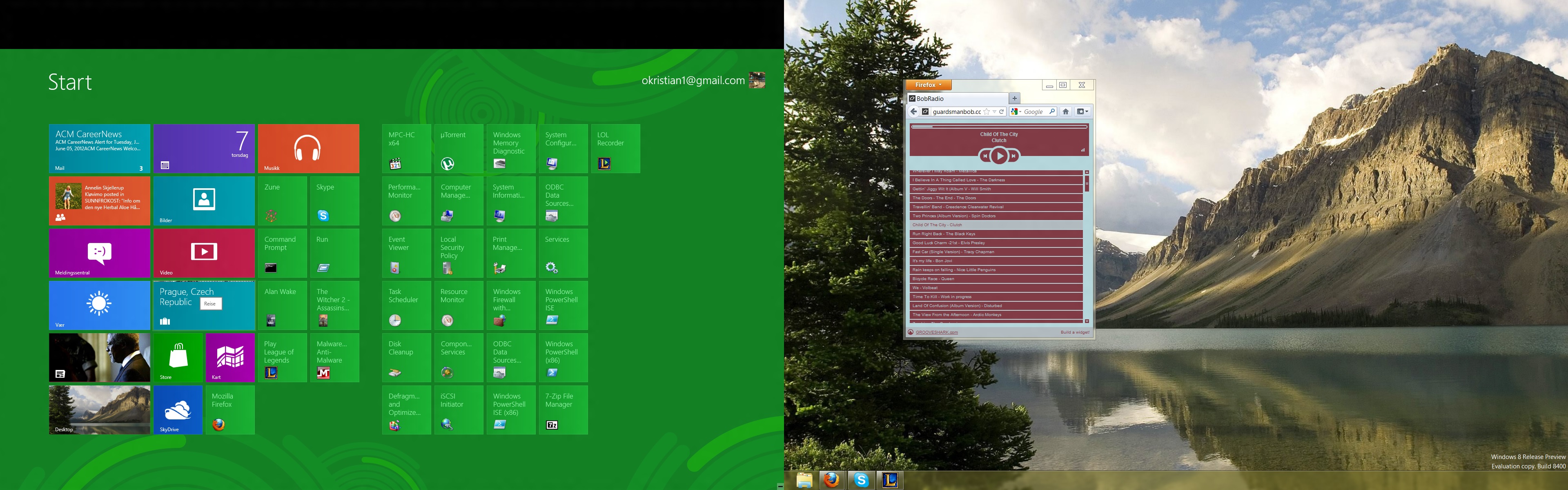This screenshot has width=1568, height=490.
Task: Open the SkyDrive tile
Action: tap(178, 410)
